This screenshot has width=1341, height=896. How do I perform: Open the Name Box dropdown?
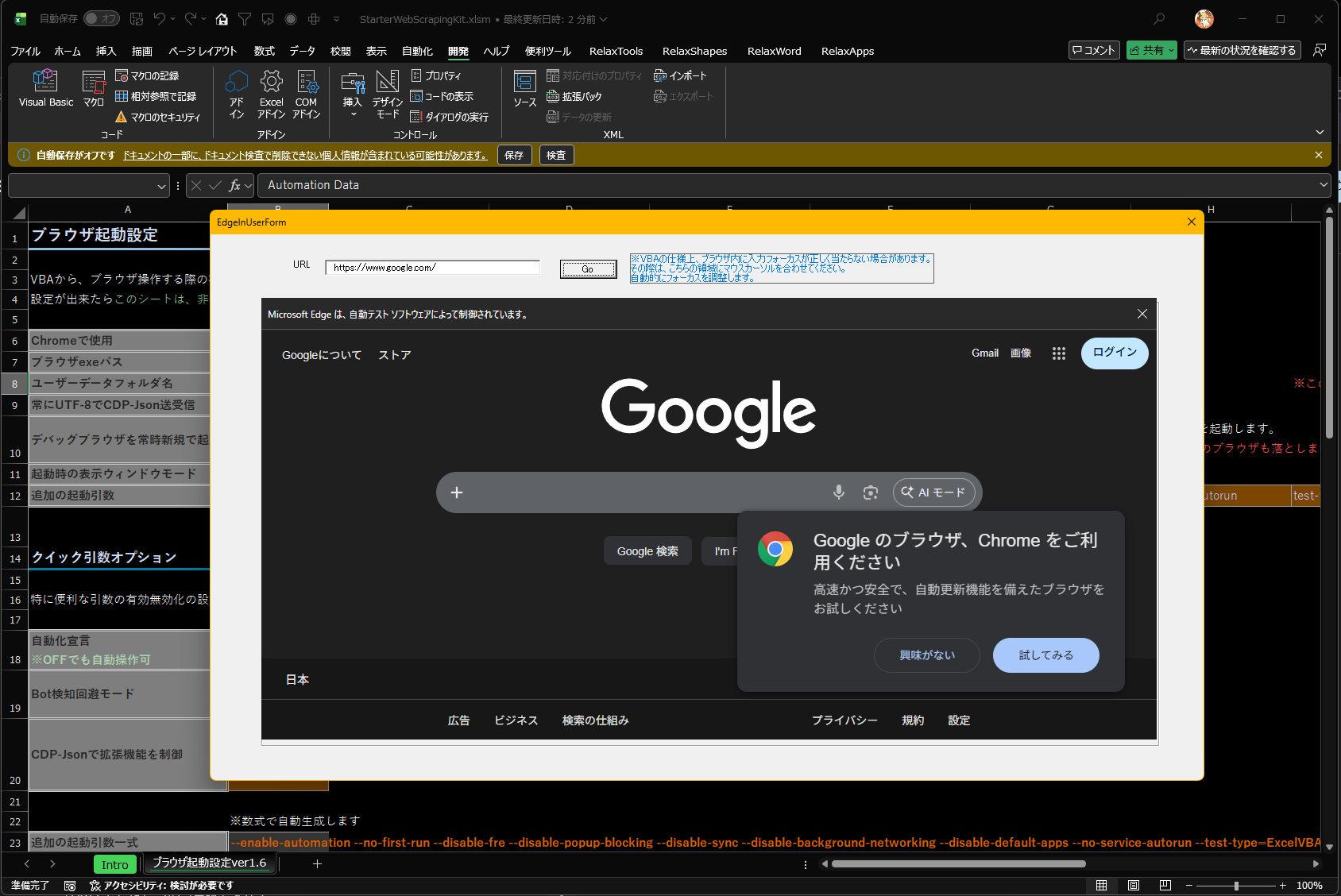pos(161,186)
